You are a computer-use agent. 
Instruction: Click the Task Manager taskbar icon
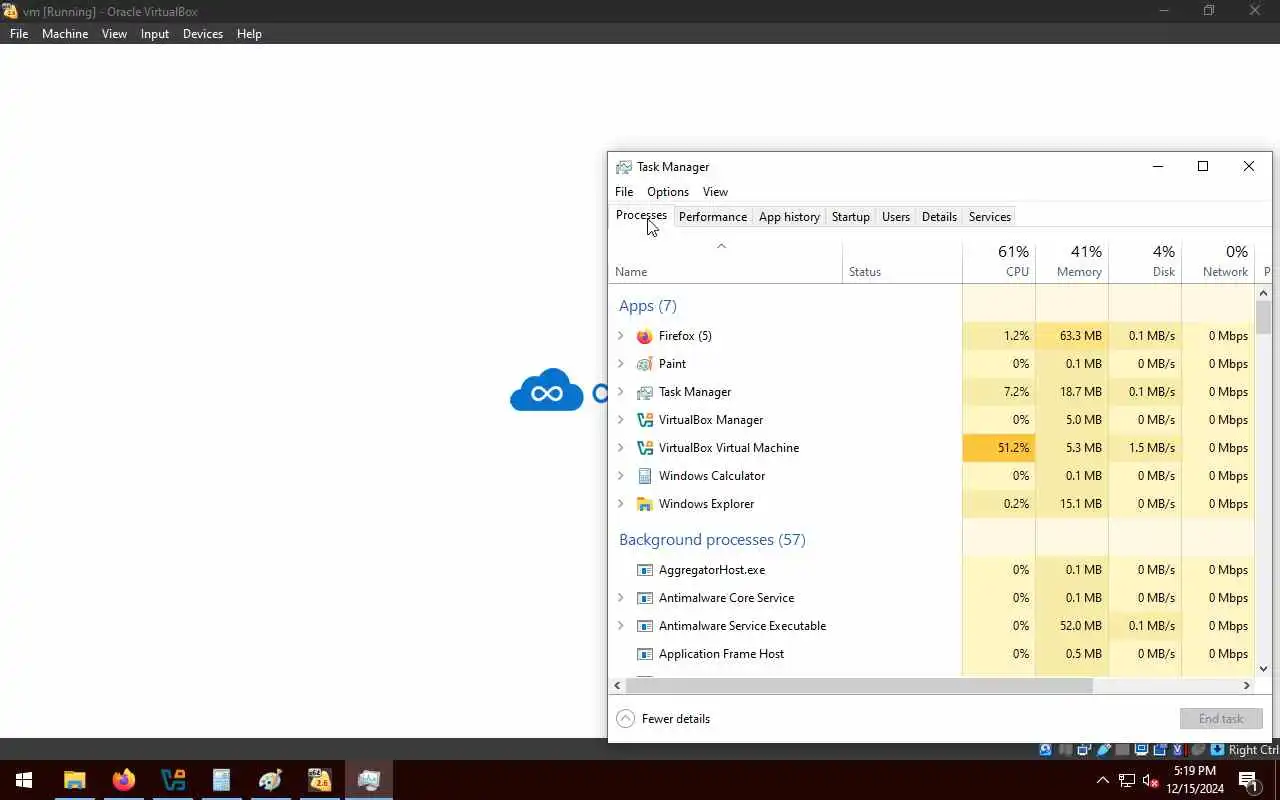[x=368, y=780]
